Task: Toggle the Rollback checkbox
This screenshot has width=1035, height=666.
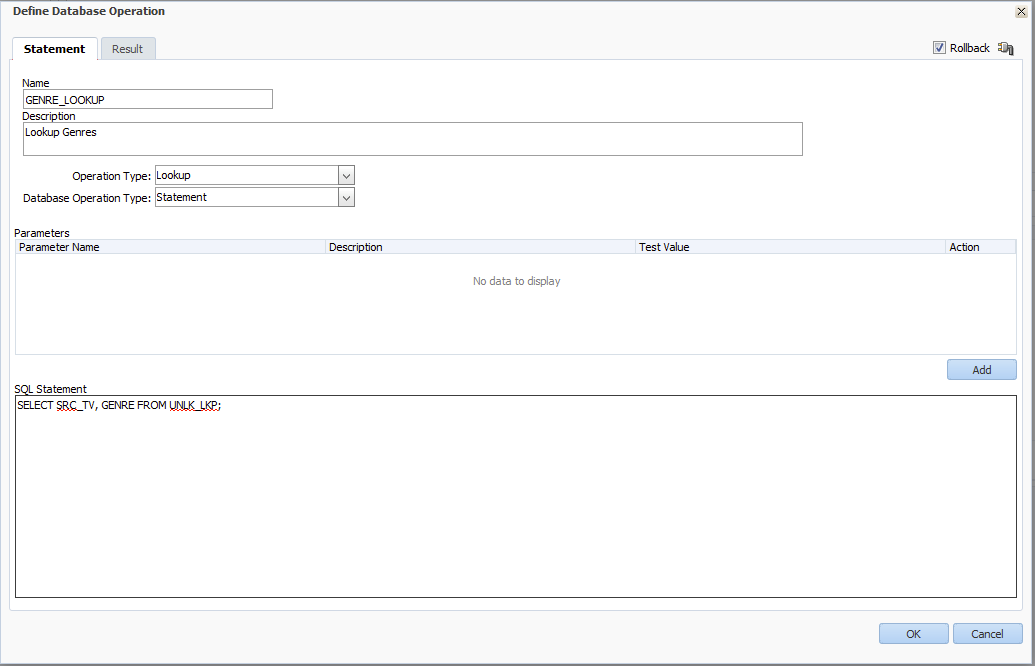Action: (939, 48)
